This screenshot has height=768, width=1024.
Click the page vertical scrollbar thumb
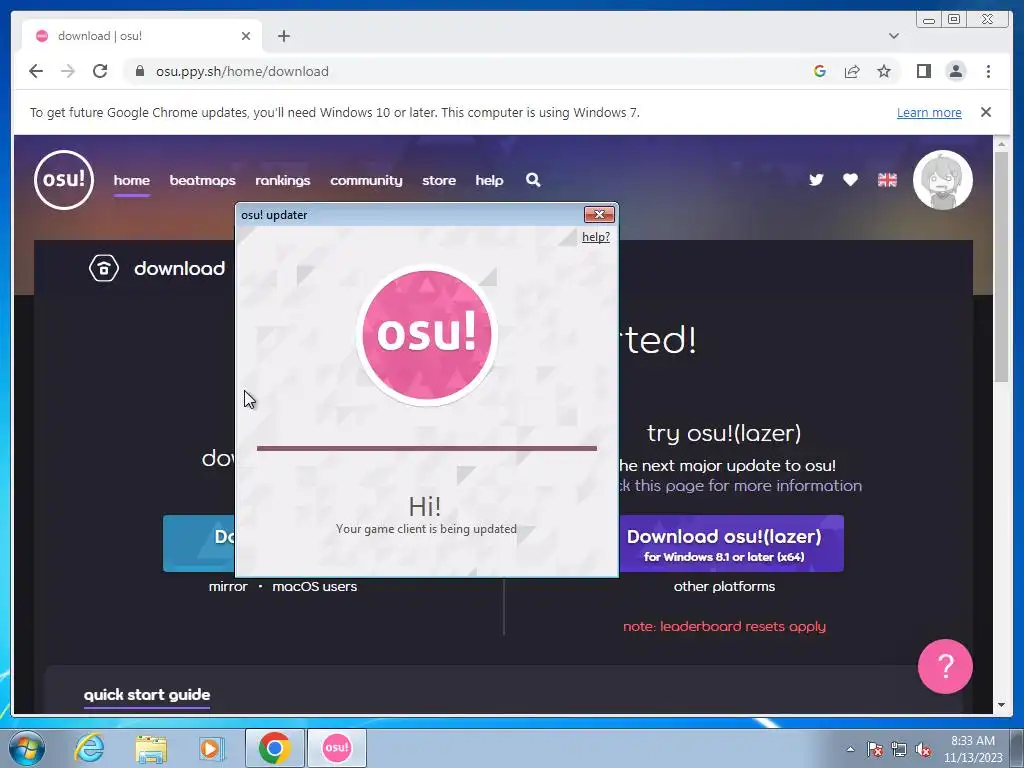coord(1001,266)
